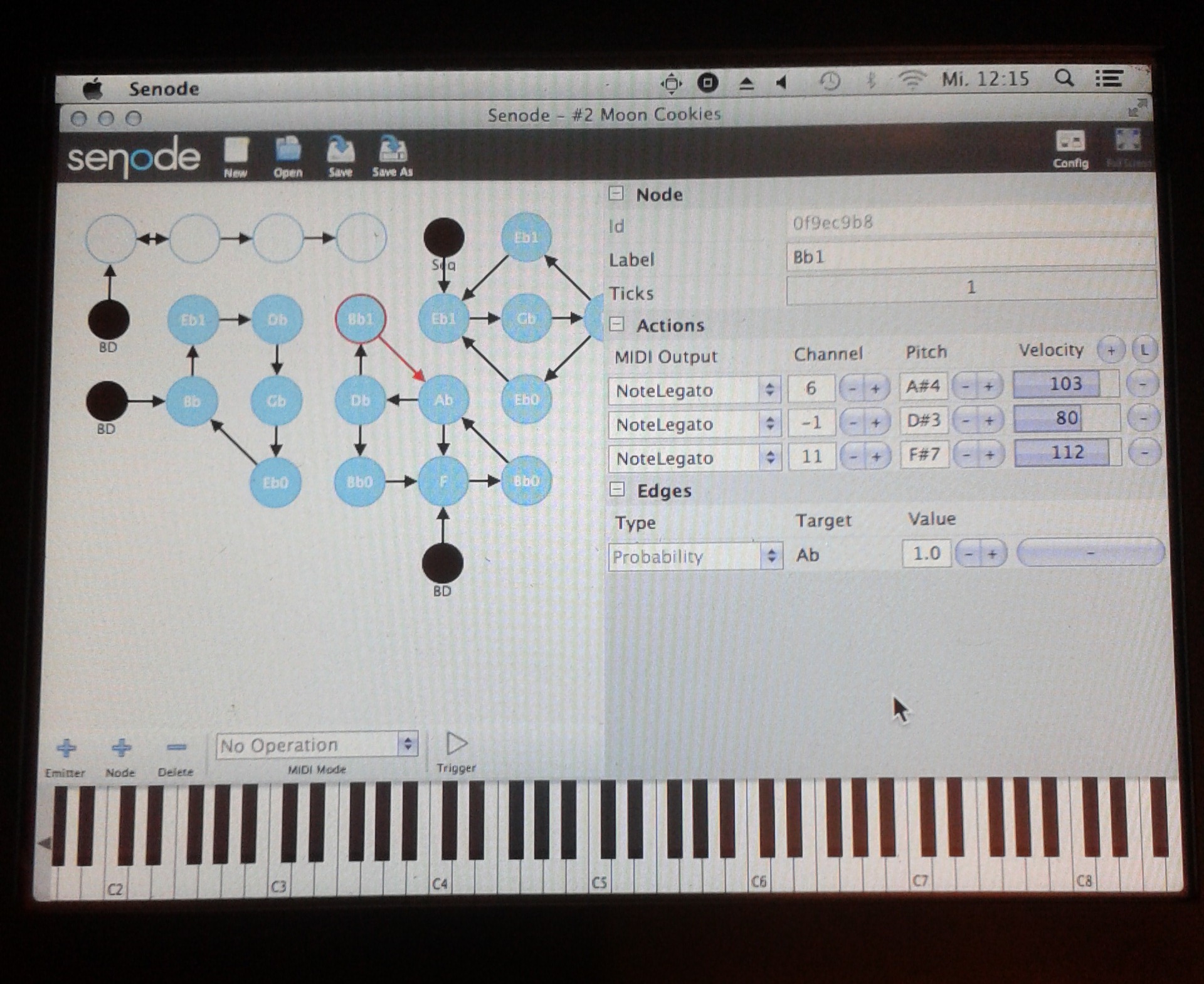
Task: Click the Label field containing Bb1
Action: [x=969, y=257]
